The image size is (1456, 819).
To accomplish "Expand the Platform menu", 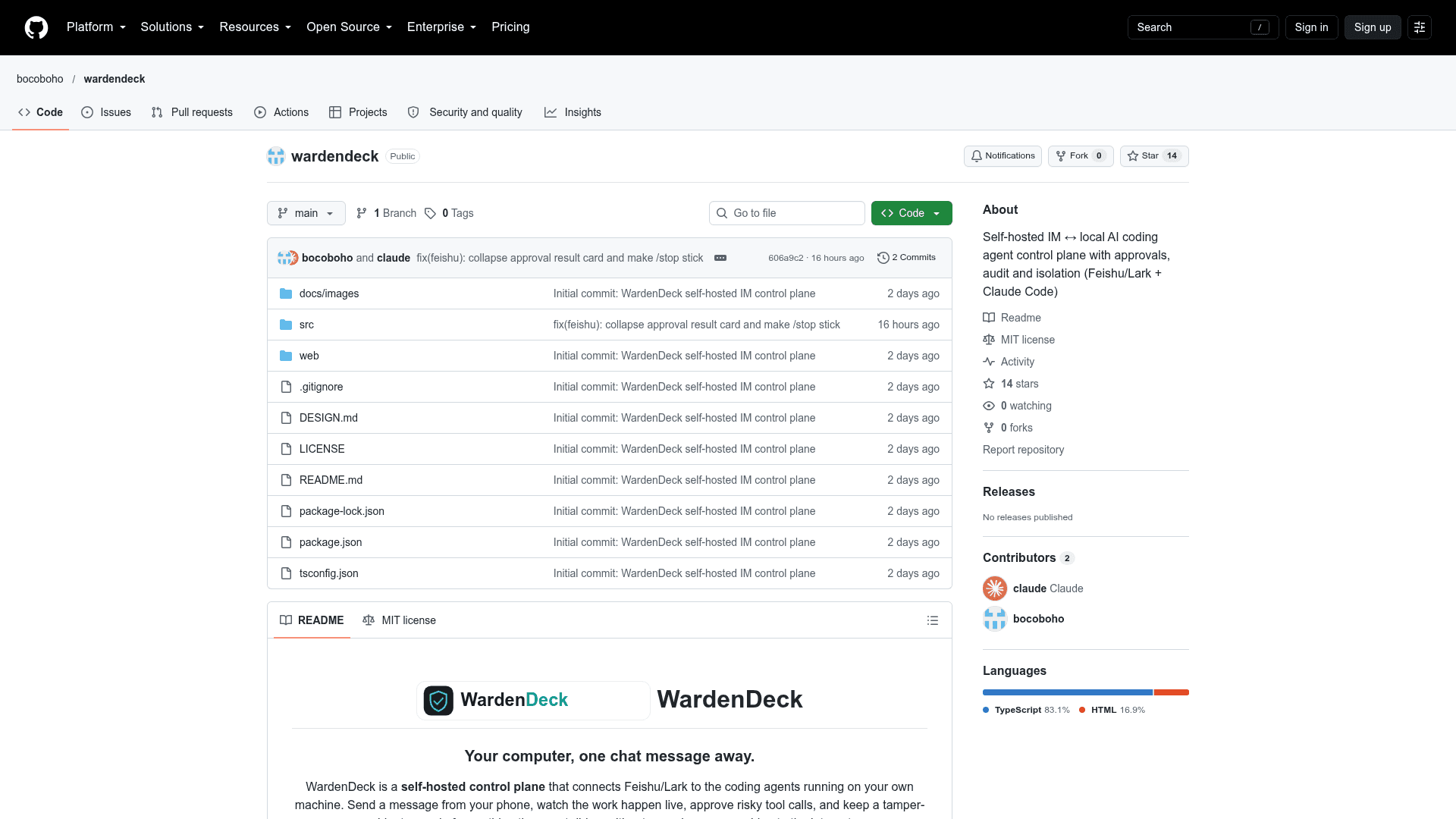I will pos(96,27).
